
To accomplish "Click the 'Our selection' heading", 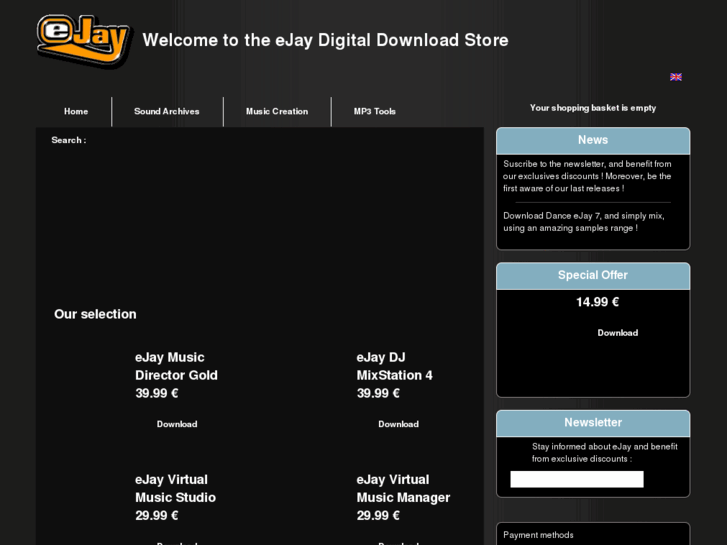I will coord(95,314).
